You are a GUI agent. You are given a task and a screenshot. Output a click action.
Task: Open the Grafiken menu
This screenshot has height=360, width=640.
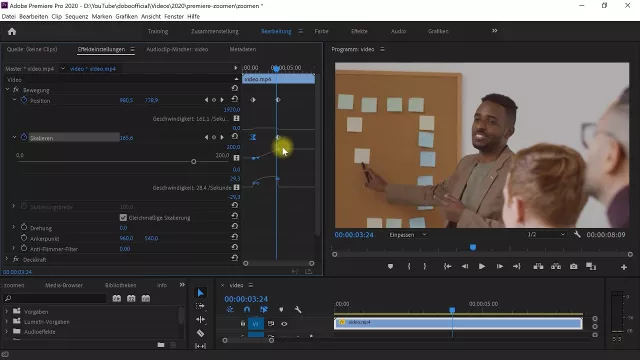click(127, 16)
